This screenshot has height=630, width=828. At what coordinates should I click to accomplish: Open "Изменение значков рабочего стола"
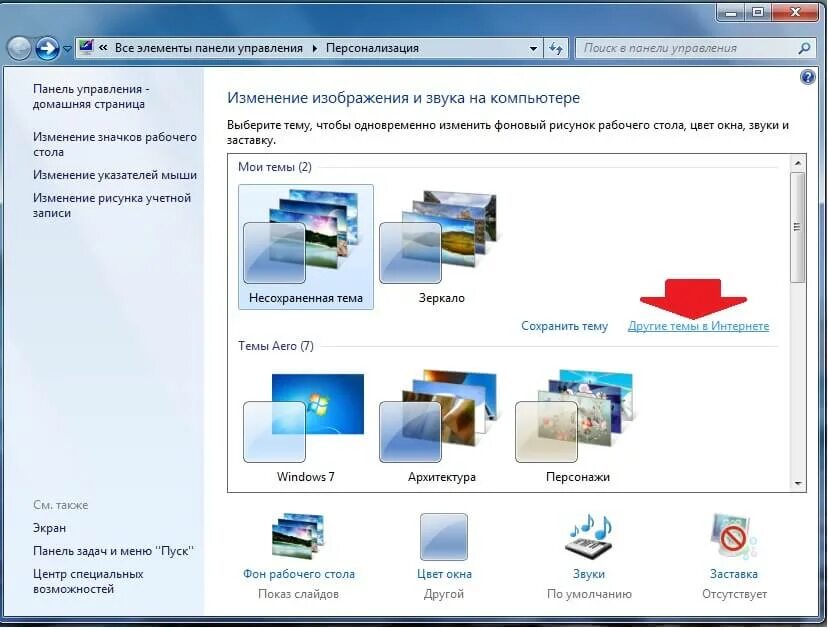coord(115,144)
